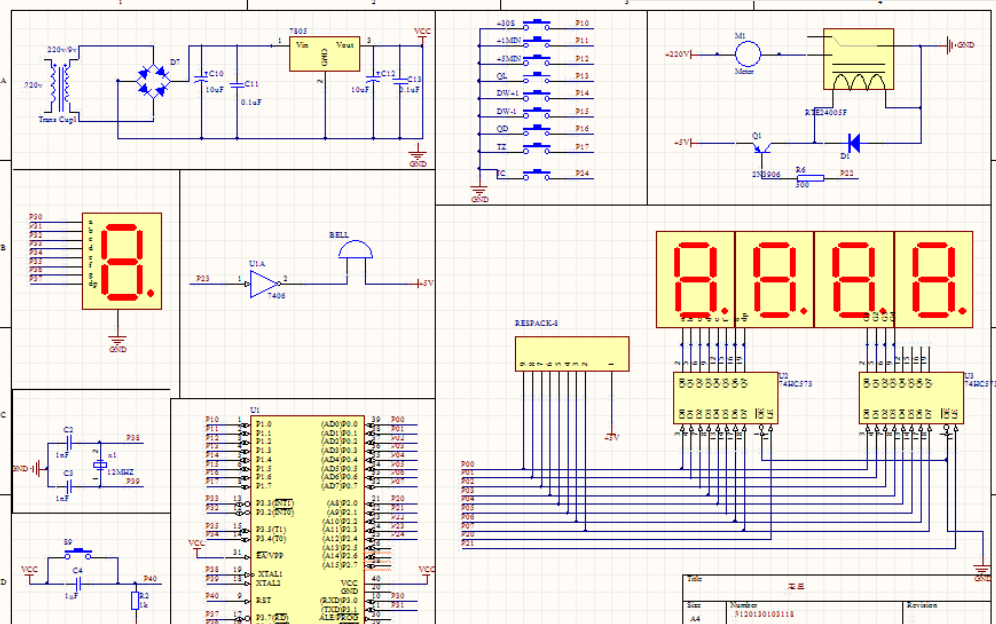Viewport: 996px width, 624px height.
Task: Select the fourth digit of four-digit display
Action: 933,280
